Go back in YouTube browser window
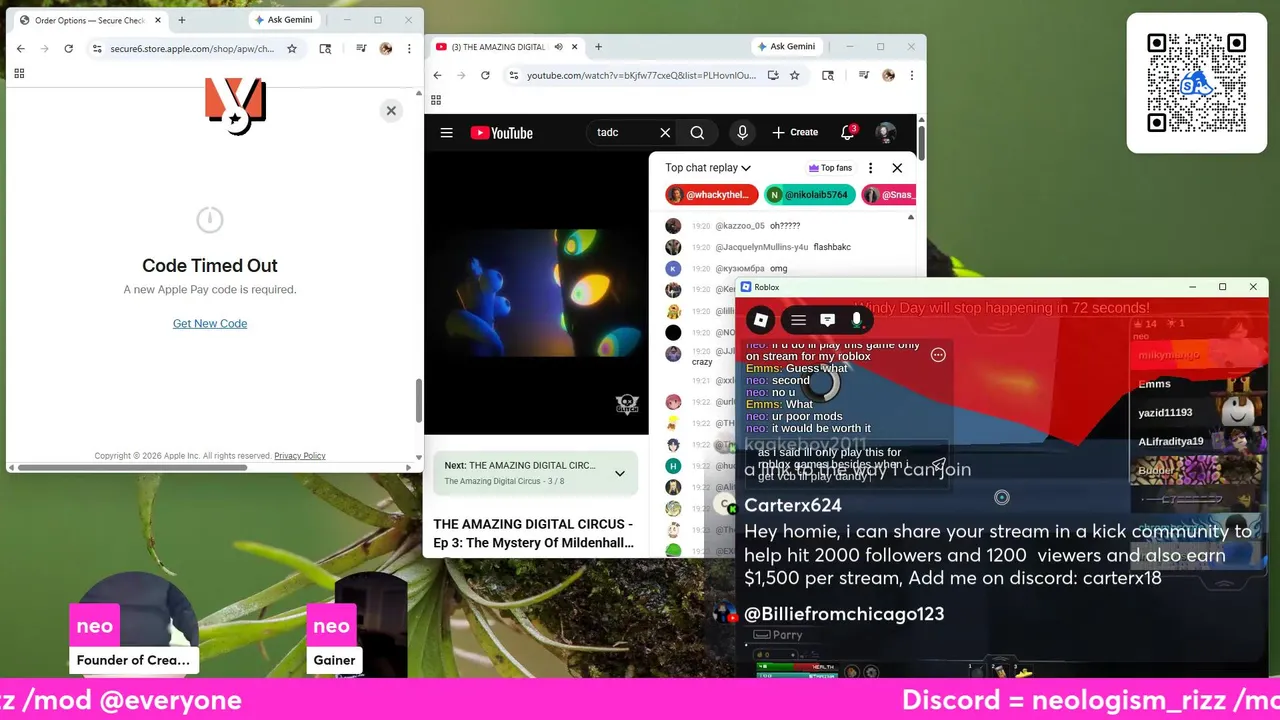 pyautogui.click(x=437, y=75)
